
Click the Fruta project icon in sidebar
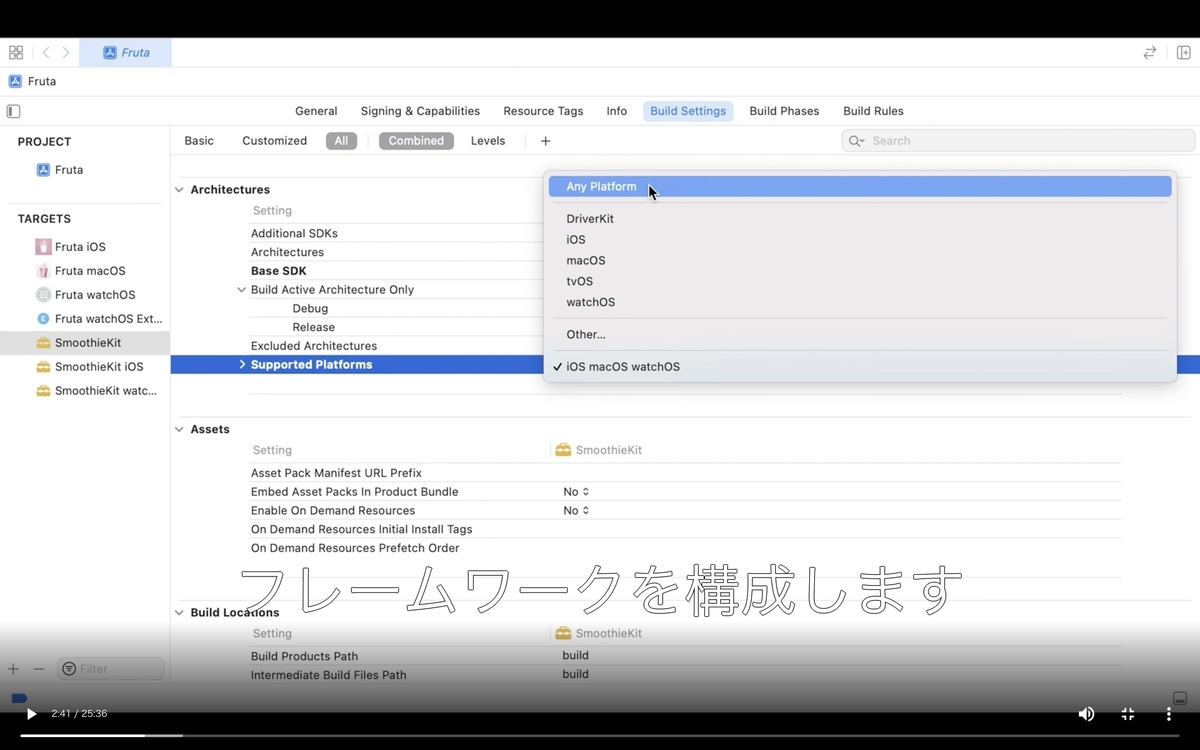pyautogui.click(x=43, y=170)
